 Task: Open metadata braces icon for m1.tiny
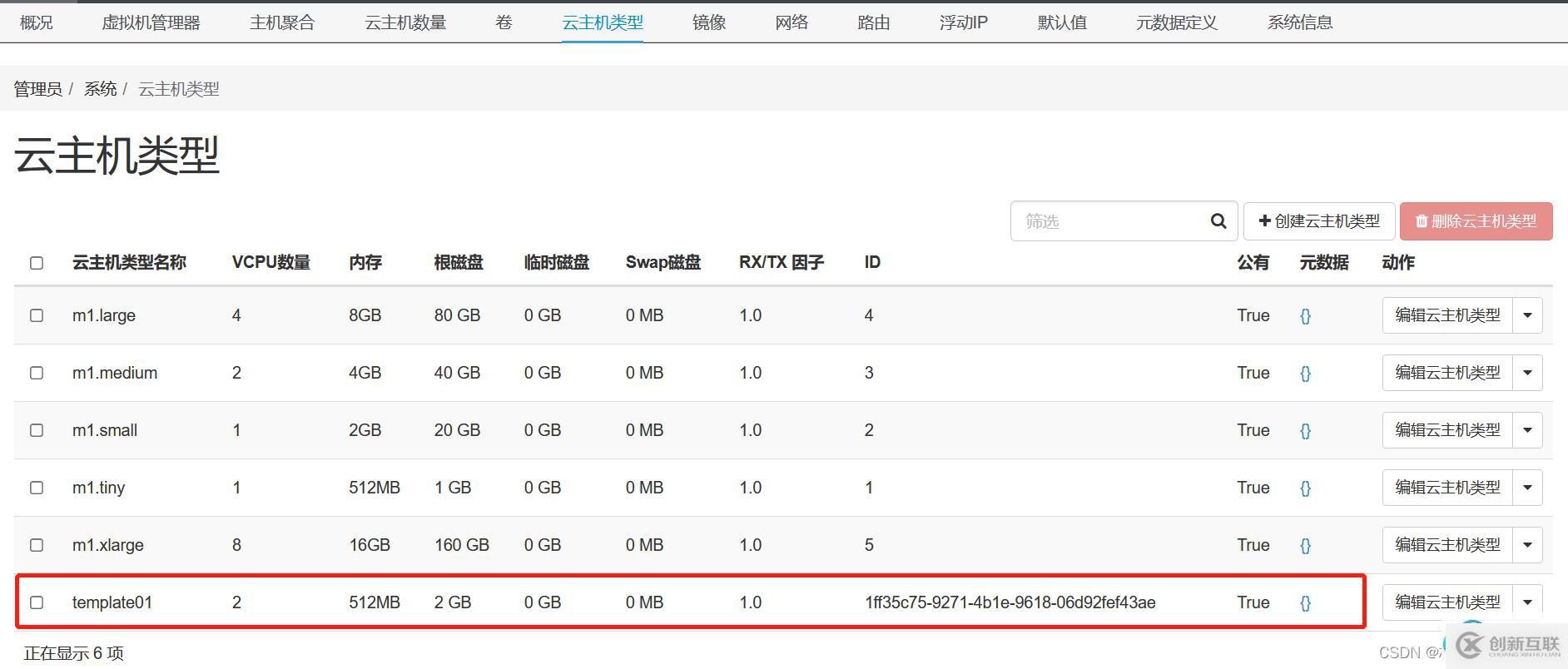coord(1305,488)
